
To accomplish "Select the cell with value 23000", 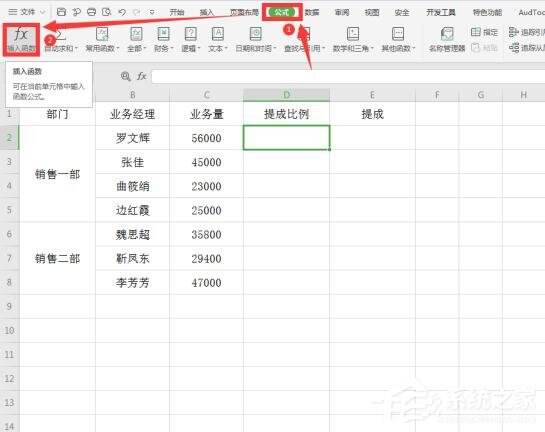I will click(x=206, y=186).
